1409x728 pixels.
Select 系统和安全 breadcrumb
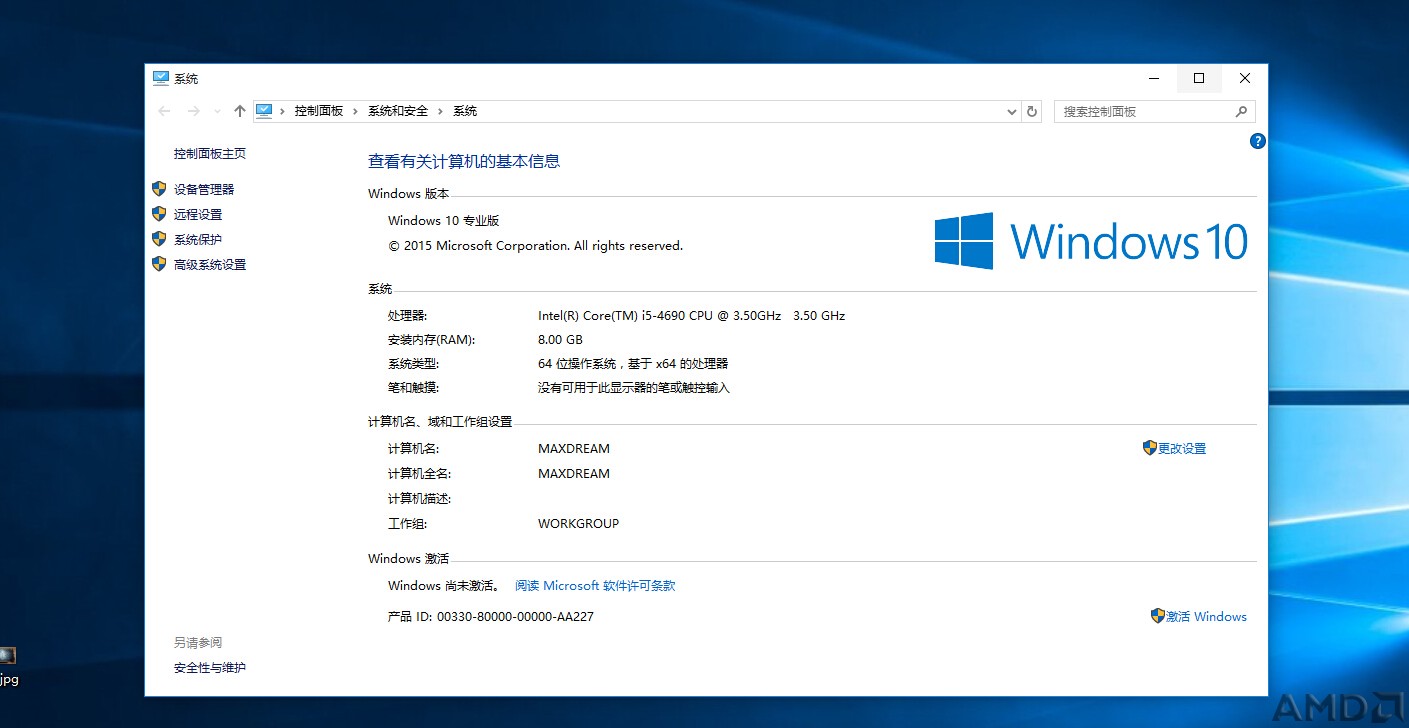click(x=398, y=111)
